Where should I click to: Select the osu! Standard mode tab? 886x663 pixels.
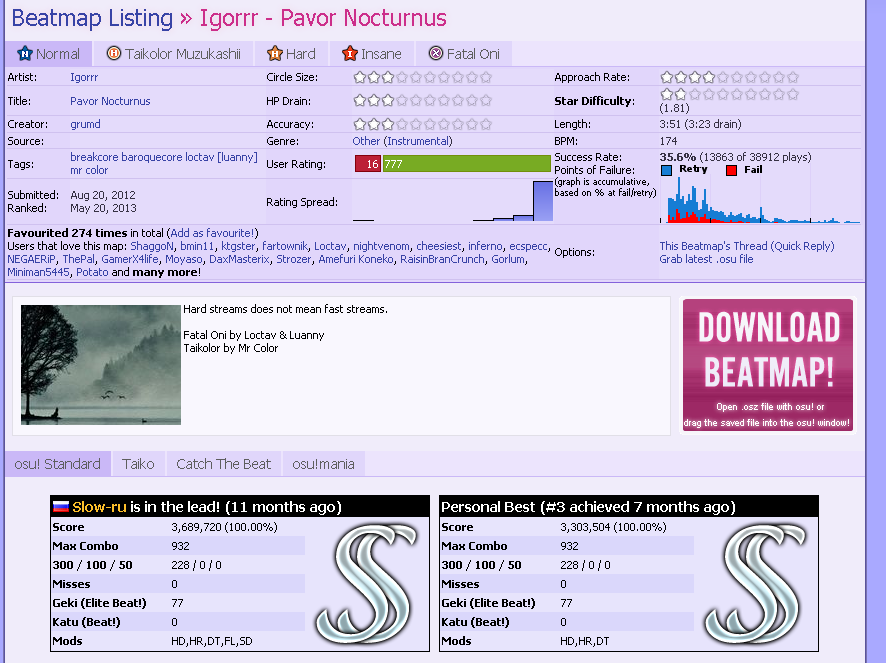[58, 464]
